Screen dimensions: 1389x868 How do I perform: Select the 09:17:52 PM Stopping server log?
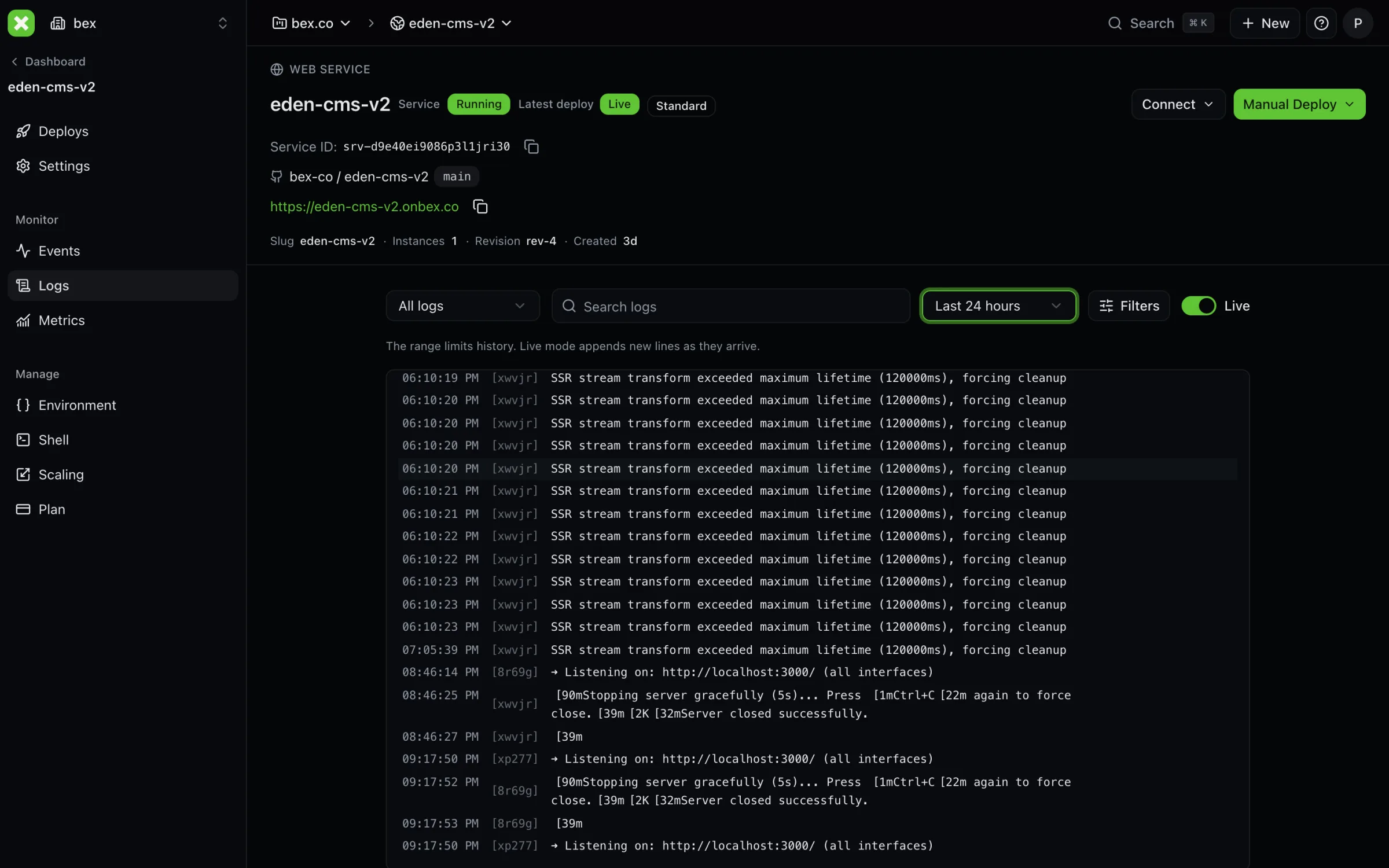click(x=817, y=791)
